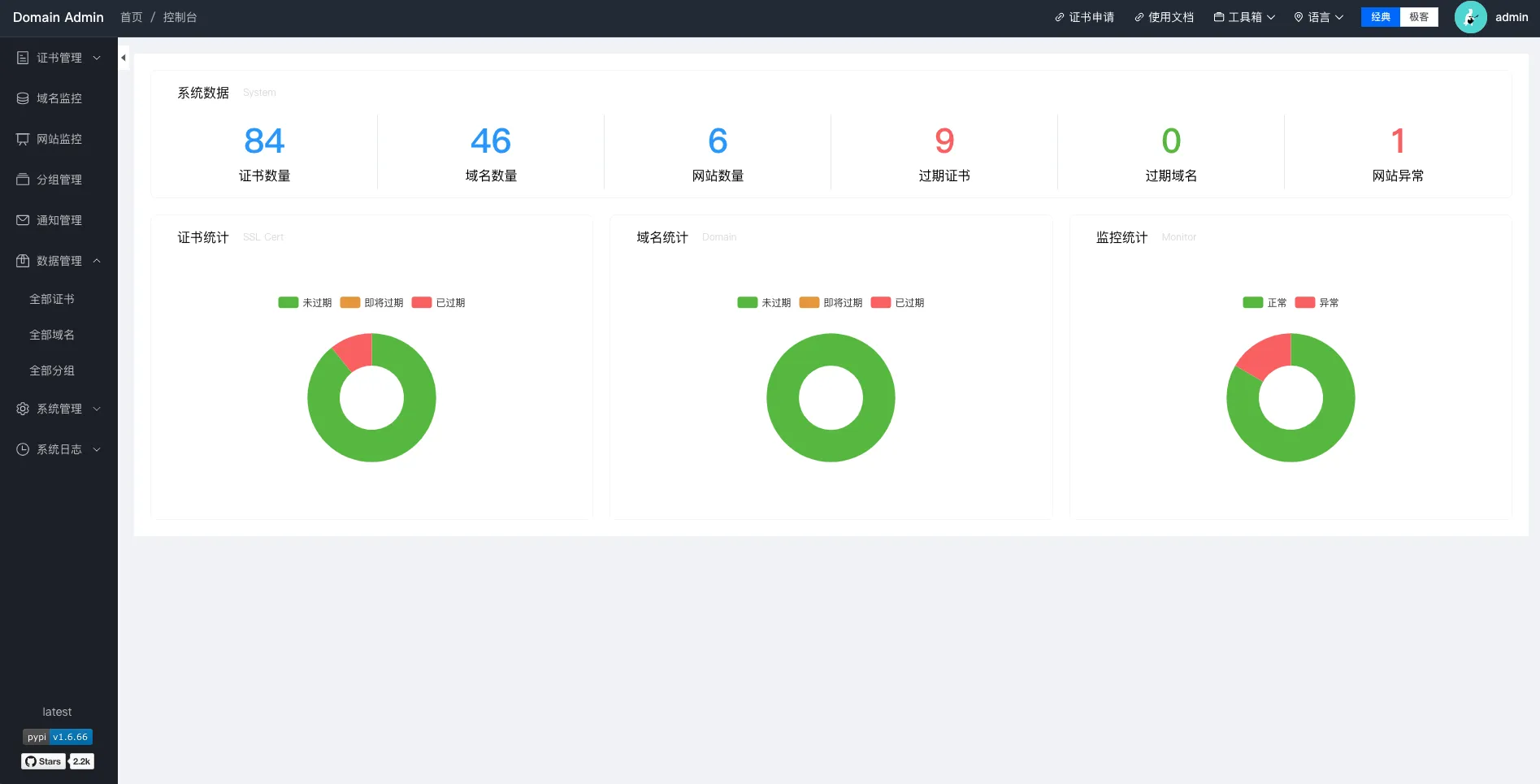Click the 域名监控 database icon
Image resolution: width=1540 pixels, height=784 pixels.
pyautogui.click(x=23, y=98)
